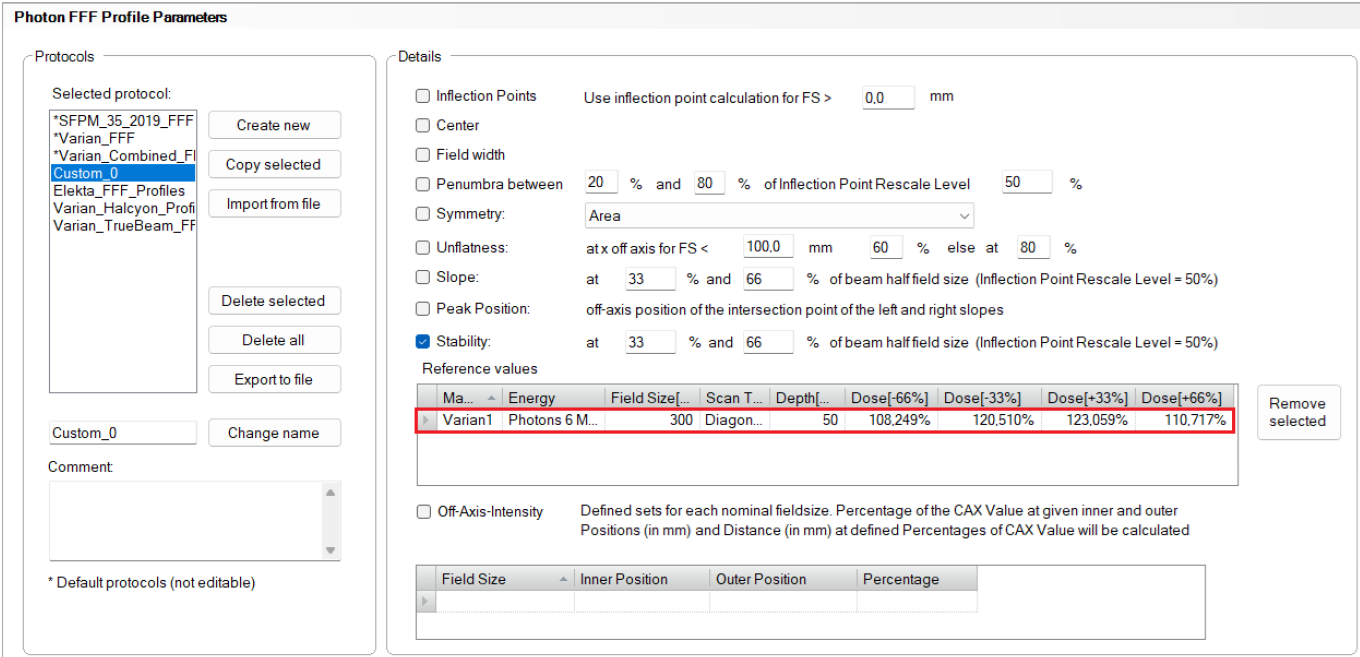
Task: Click Import from file button
Action: (274, 204)
